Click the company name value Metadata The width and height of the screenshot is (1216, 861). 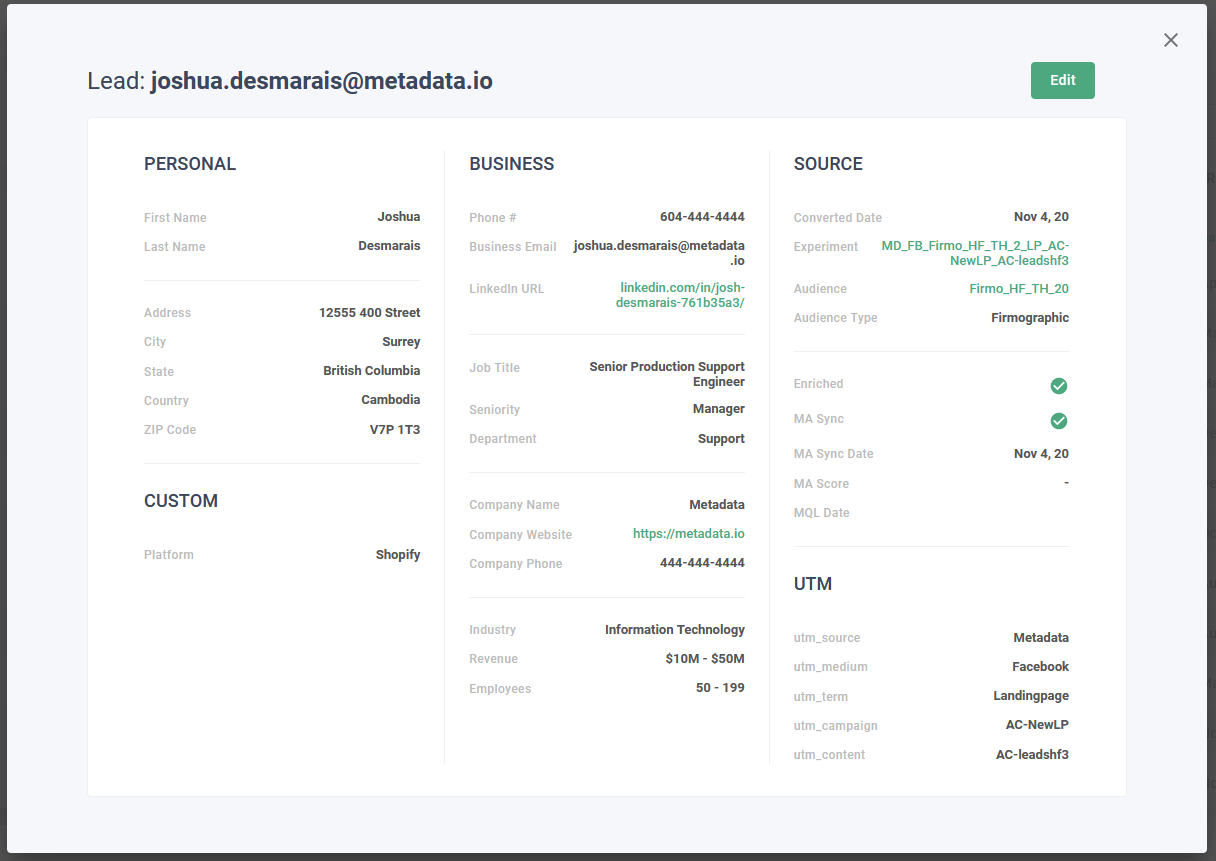click(x=717, y=505)
